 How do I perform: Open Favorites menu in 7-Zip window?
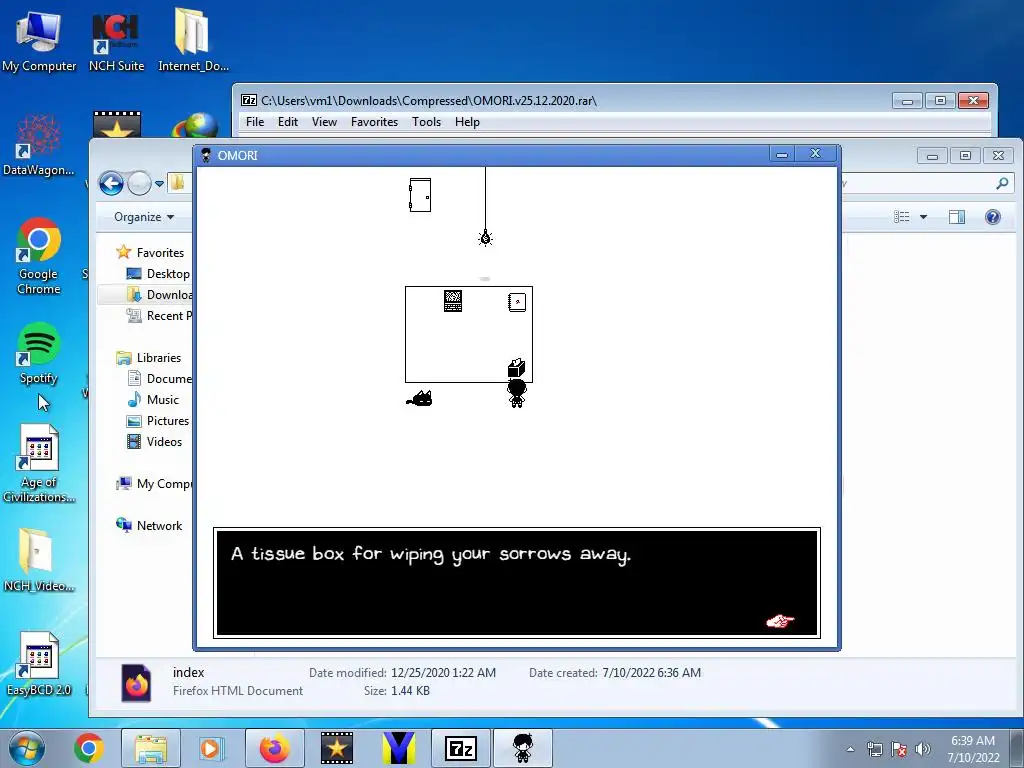[374, 121]
